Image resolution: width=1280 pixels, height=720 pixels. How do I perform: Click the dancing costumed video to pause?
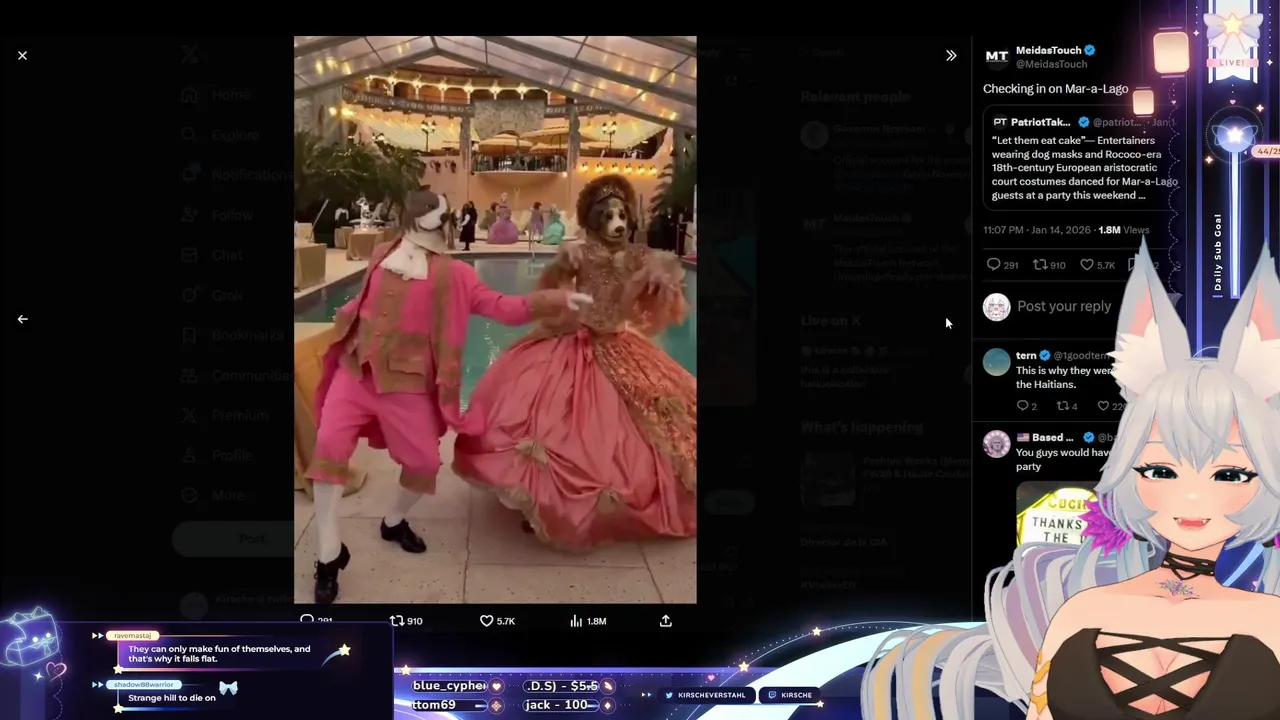pyautogui.click(x=495, y=320)
